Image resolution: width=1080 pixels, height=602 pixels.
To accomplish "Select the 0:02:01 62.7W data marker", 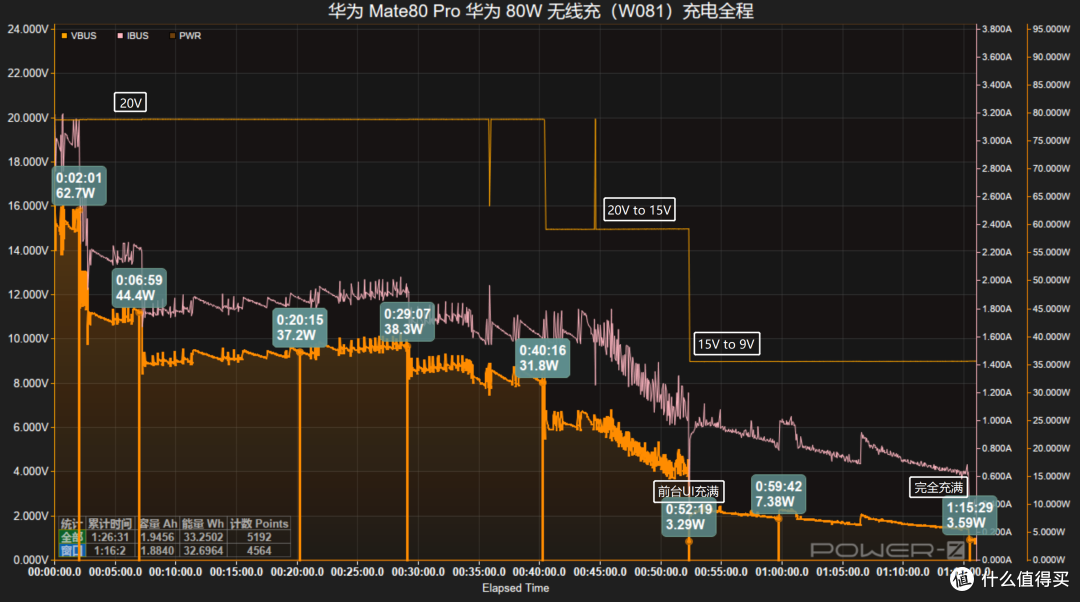I will (x=79, y=185).
